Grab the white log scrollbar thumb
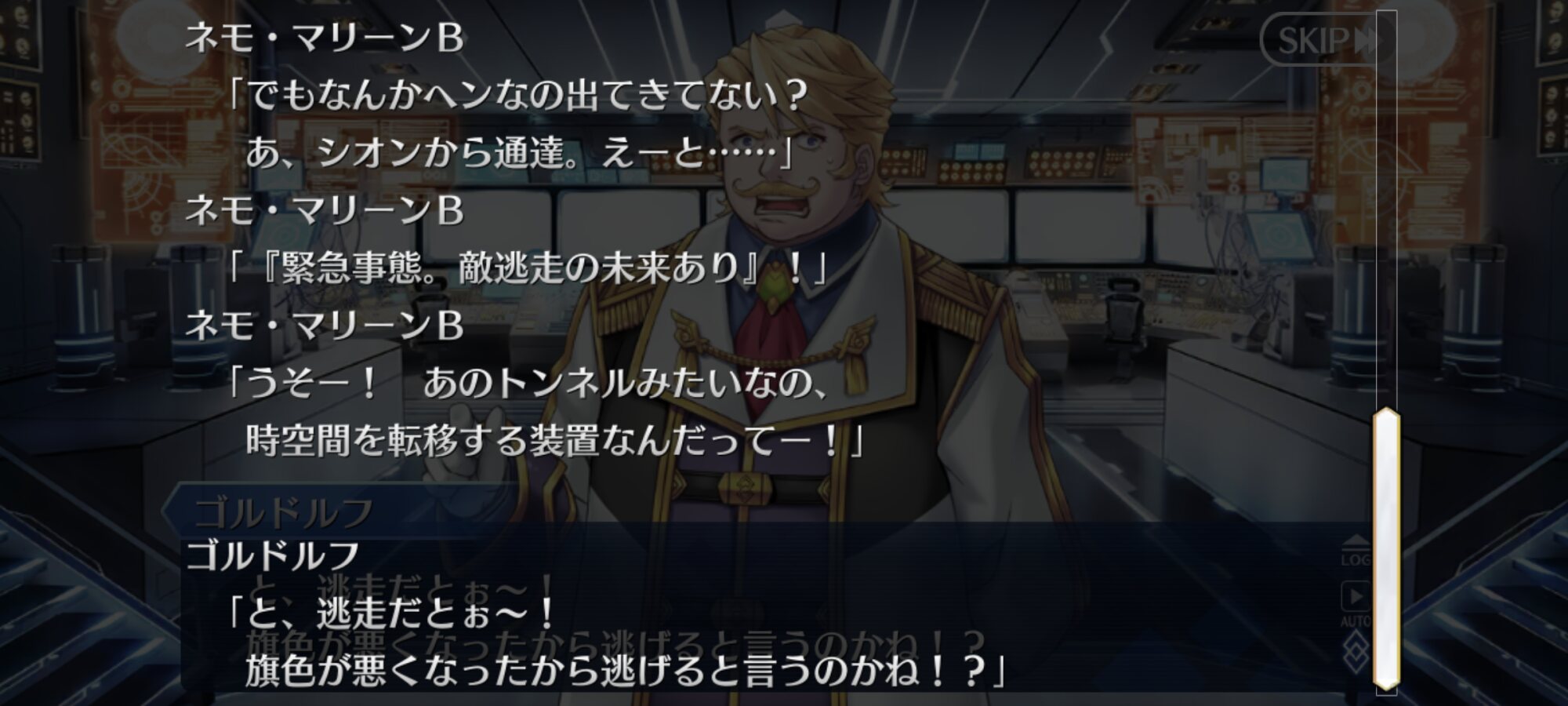1568x706 pixels. click(1386, 548)
